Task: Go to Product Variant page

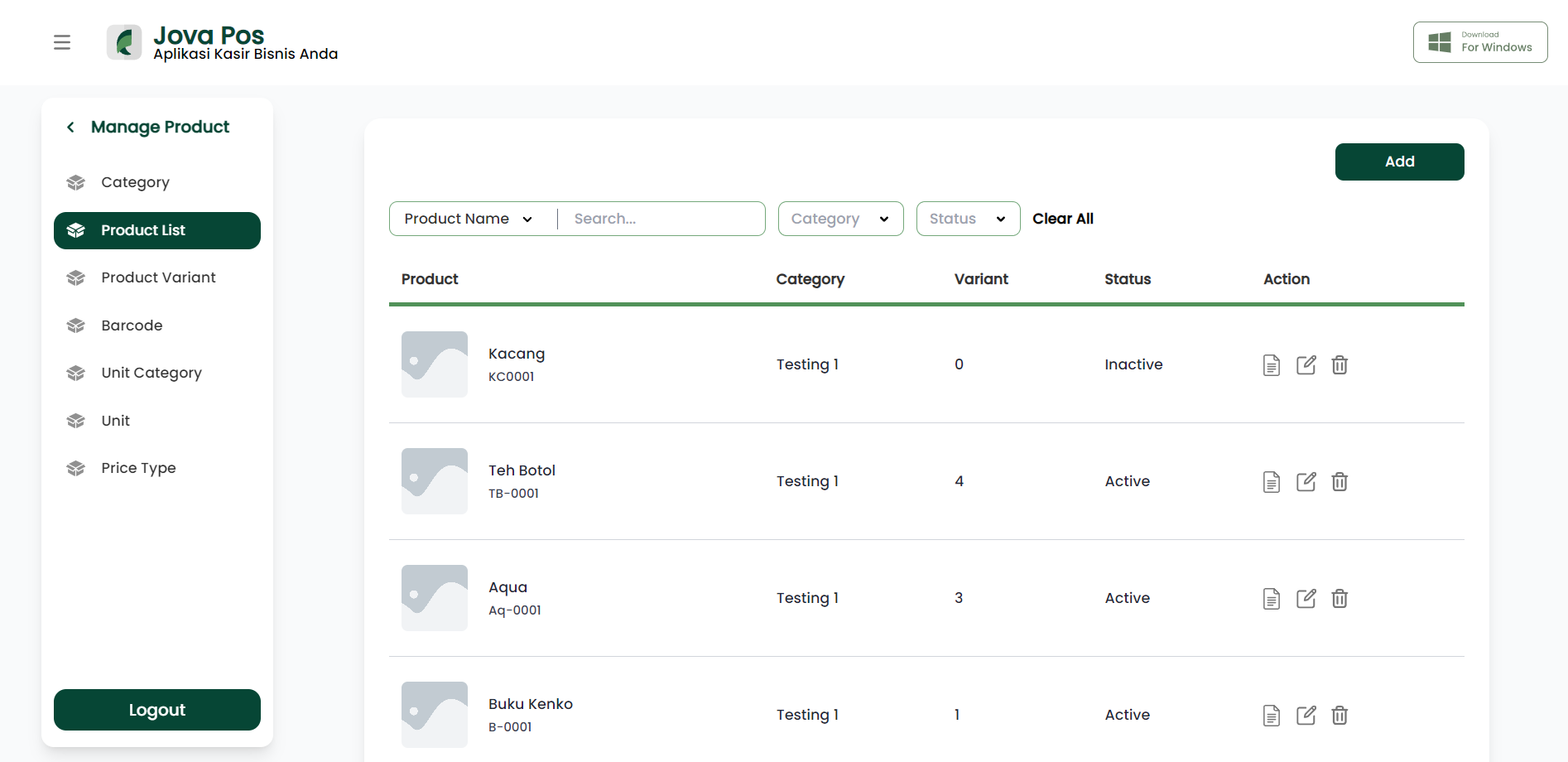Action: tap(157, 277)
